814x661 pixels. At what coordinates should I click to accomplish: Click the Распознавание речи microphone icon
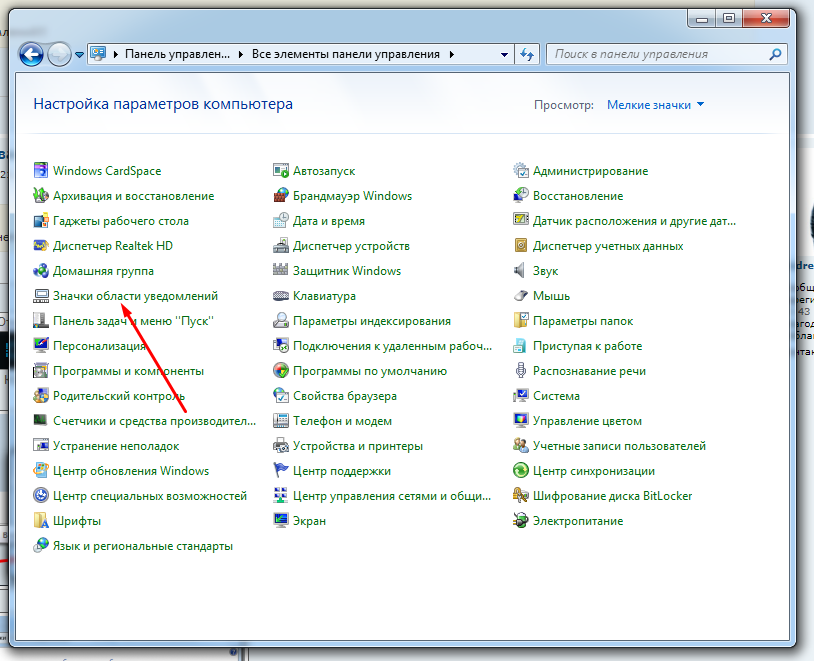click(521, 371)
